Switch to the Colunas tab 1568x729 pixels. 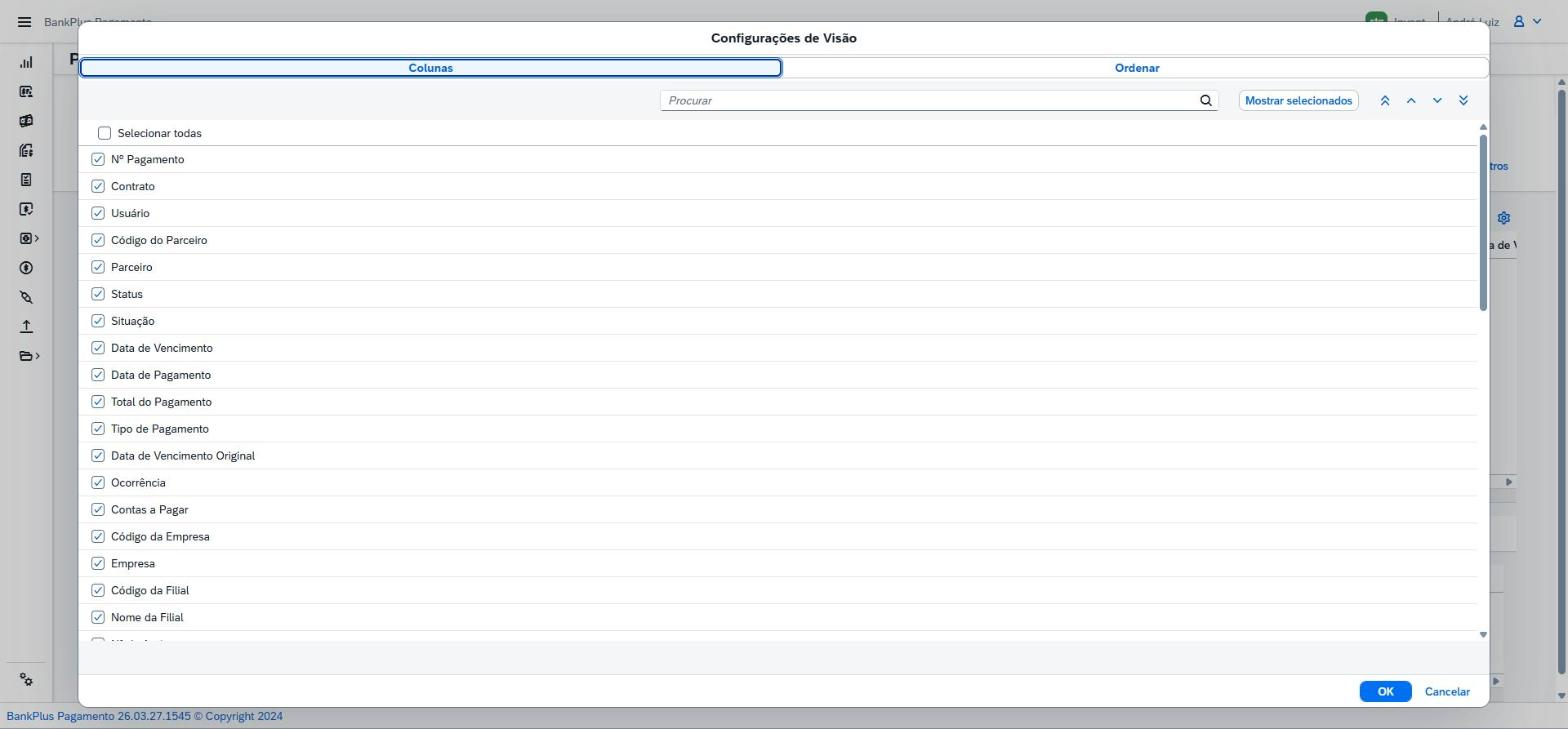[x=430, y=68]
